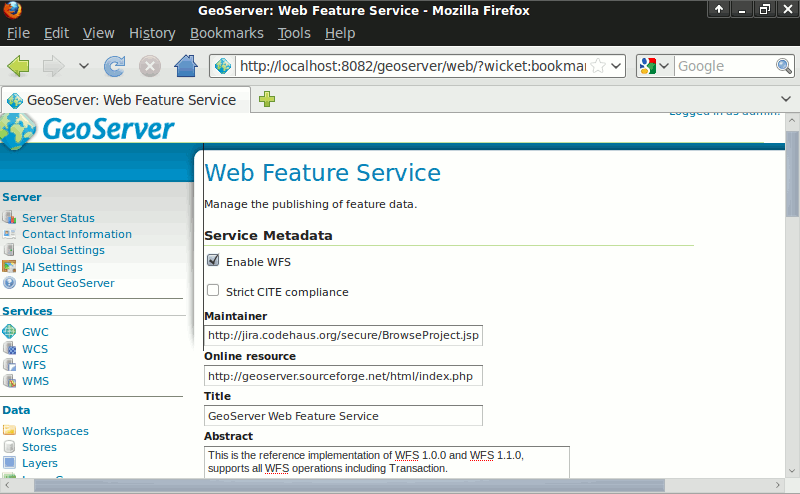Click the JAI Settings icon

pyautogui.click(x=9, y=266)
